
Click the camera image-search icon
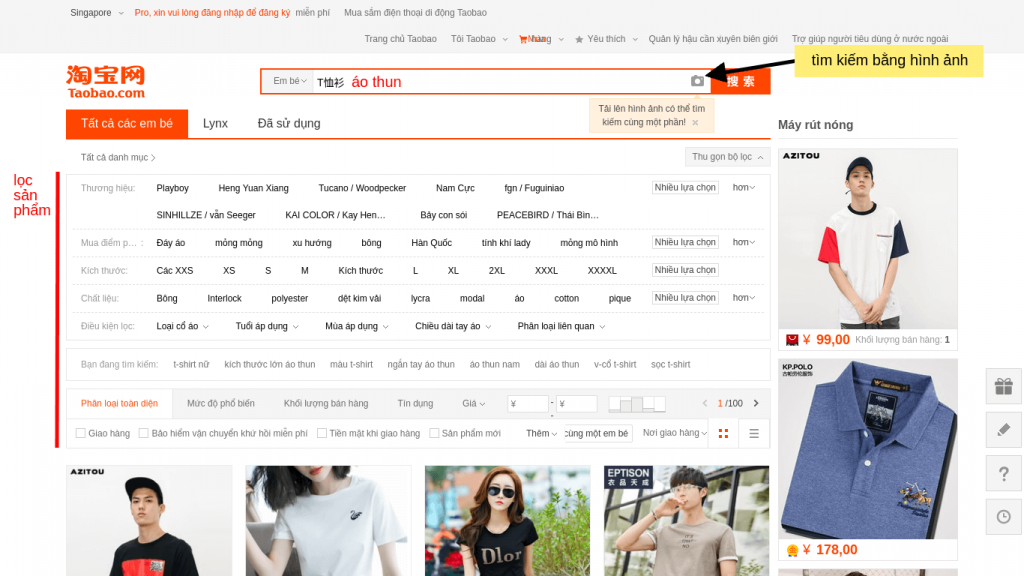[697, 81]
